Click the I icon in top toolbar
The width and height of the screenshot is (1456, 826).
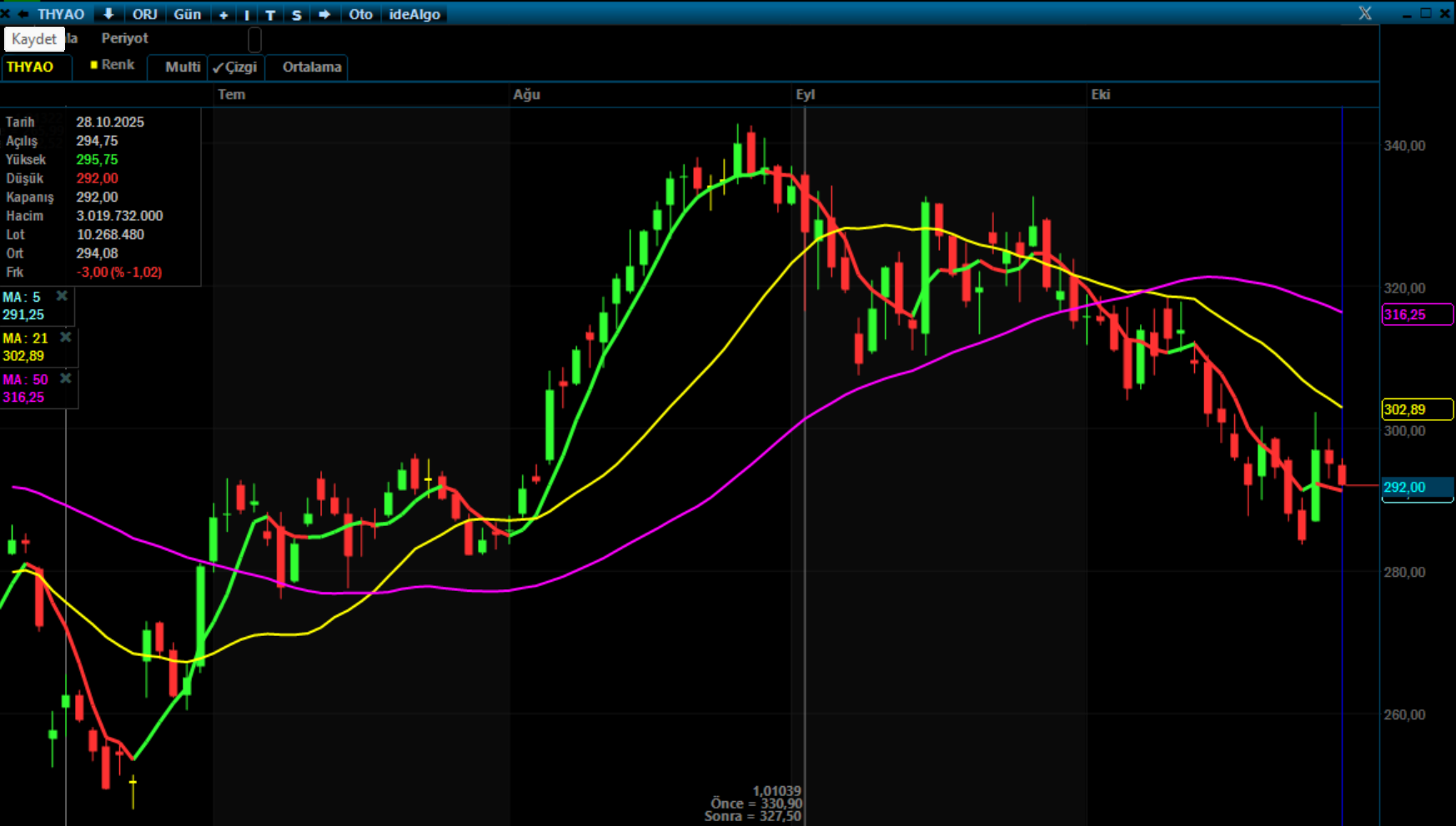[x=247, y=15]
